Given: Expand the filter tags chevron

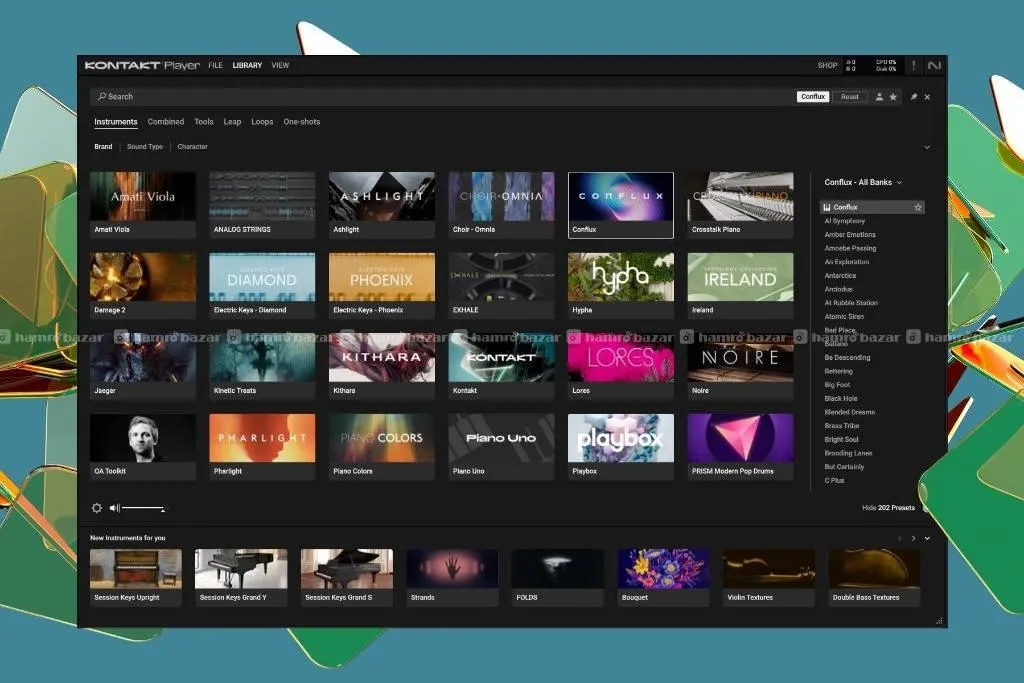Looking at the screenshot, I should click(x=927, y=147).
